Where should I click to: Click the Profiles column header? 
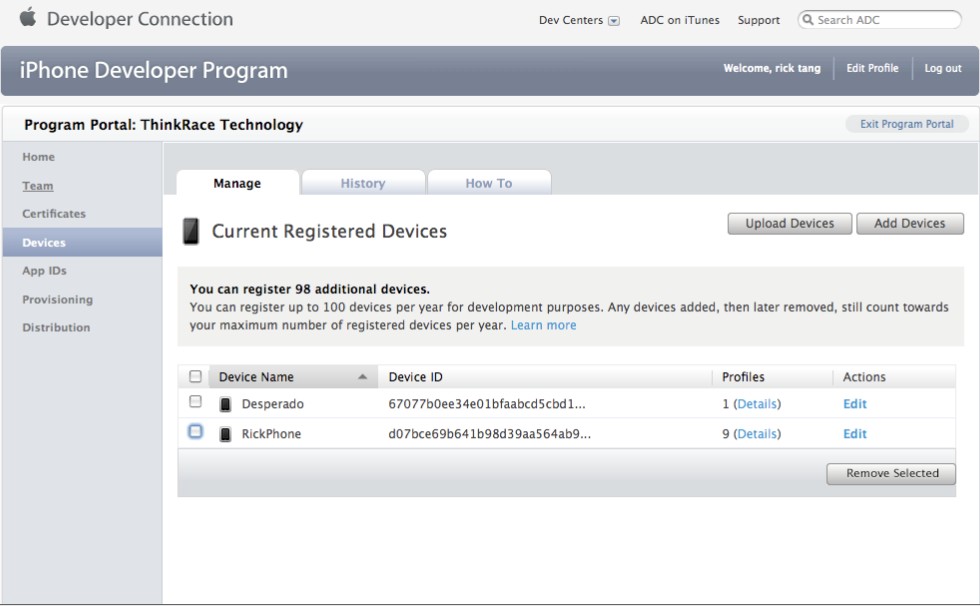[x=743, y=377]
